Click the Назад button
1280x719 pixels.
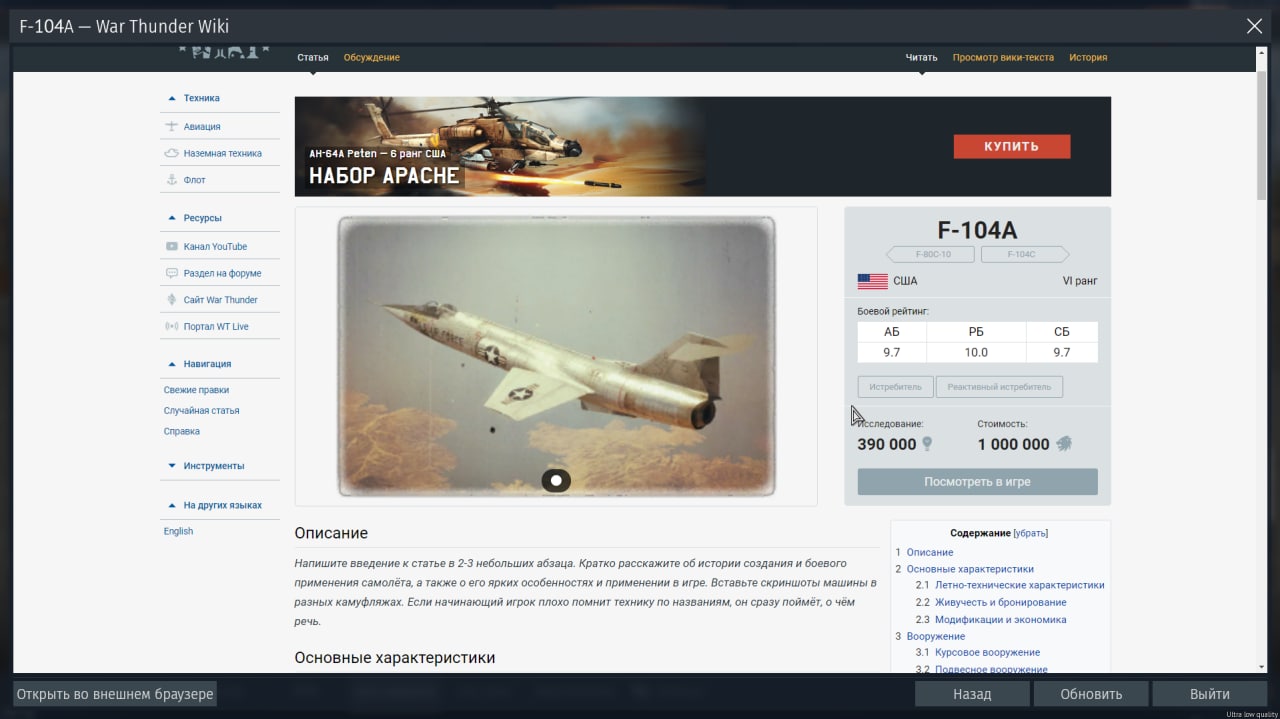tap(972, 694)
